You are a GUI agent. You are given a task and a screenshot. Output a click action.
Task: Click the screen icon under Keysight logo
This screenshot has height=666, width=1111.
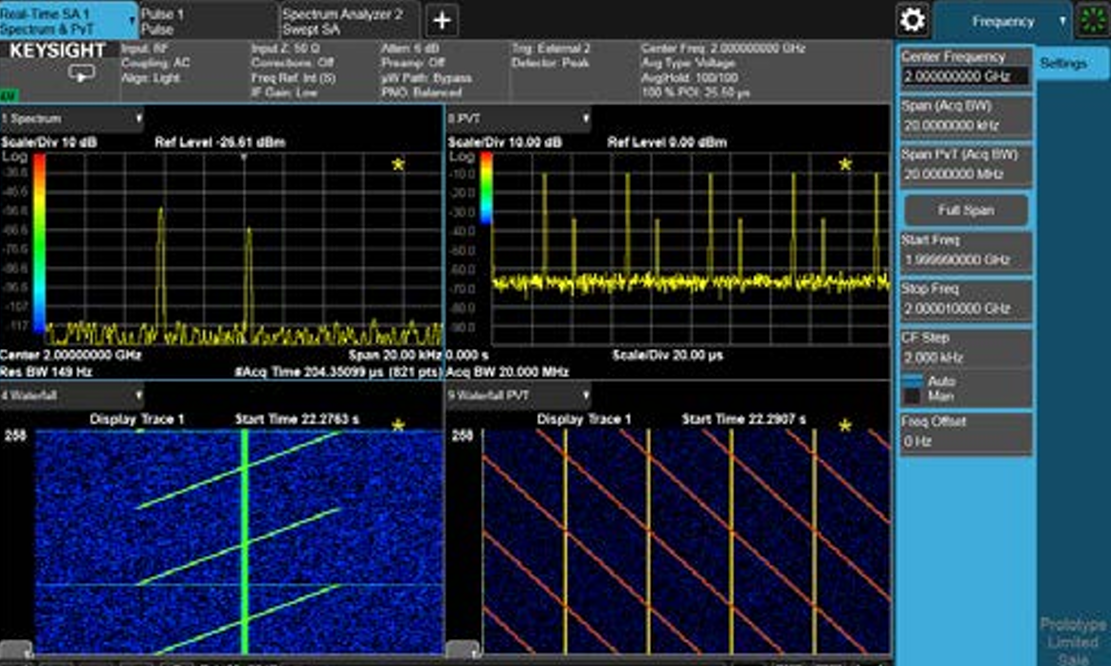coord(81,73)
